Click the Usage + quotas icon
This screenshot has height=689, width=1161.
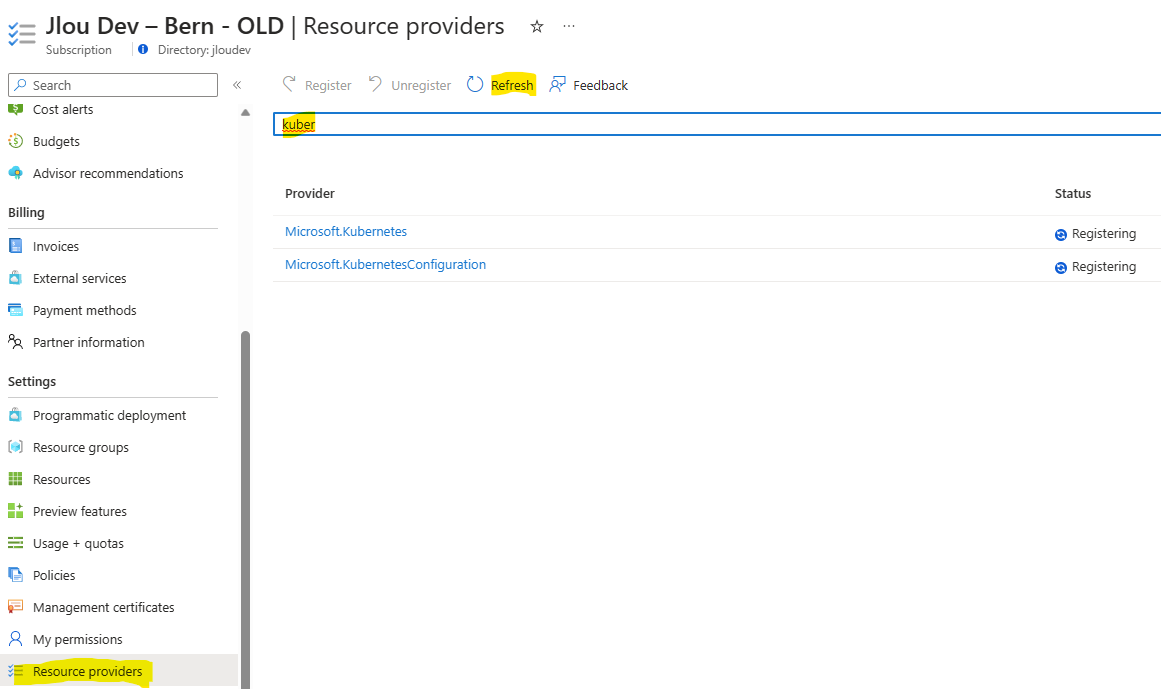16,542
